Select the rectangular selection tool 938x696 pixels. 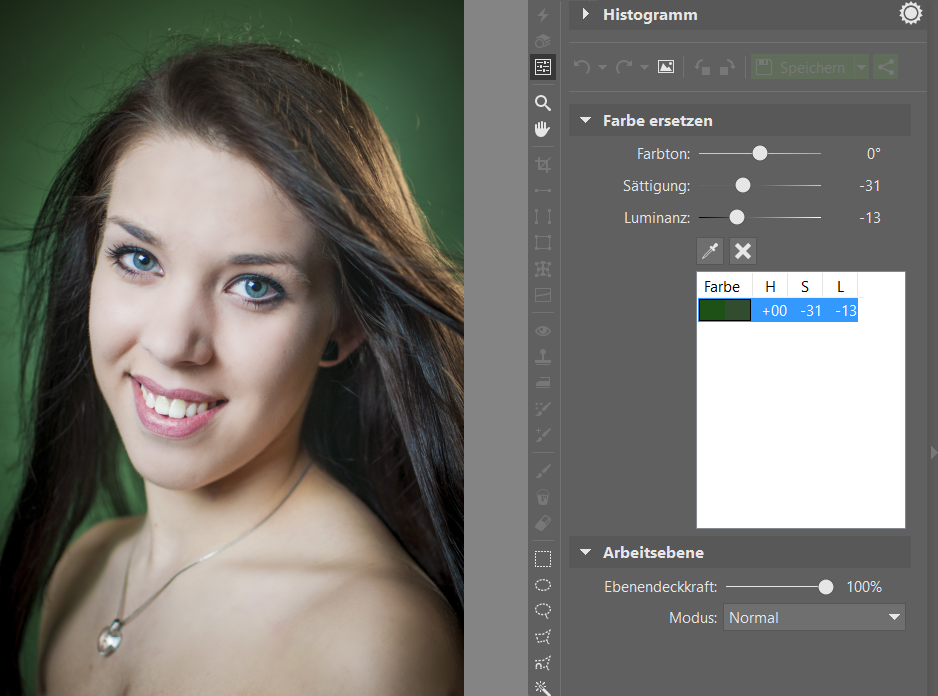(x=543, y=559)
